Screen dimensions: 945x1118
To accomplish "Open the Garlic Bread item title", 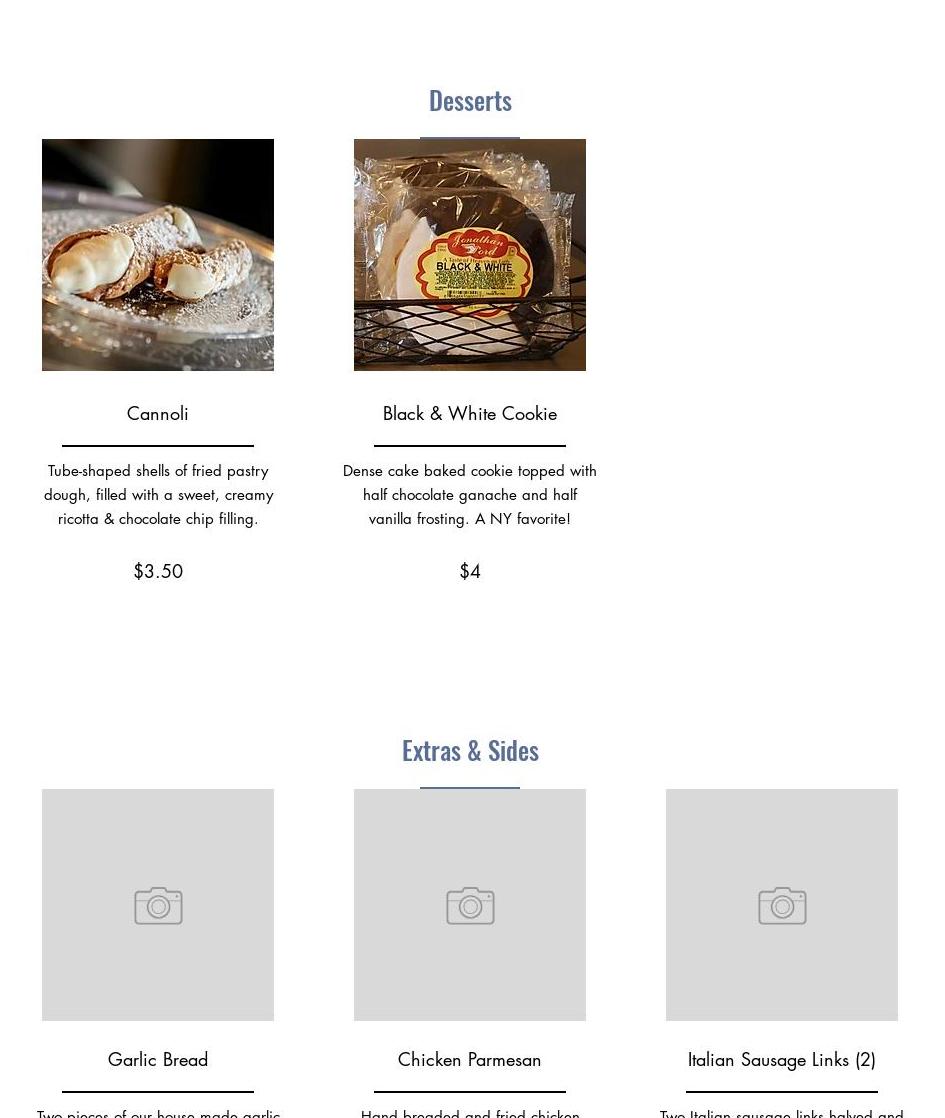I will (158, 1060).
